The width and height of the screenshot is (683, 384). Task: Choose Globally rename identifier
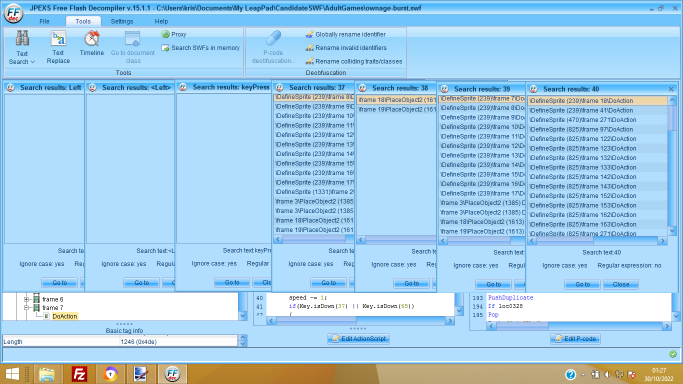(345, 34)
